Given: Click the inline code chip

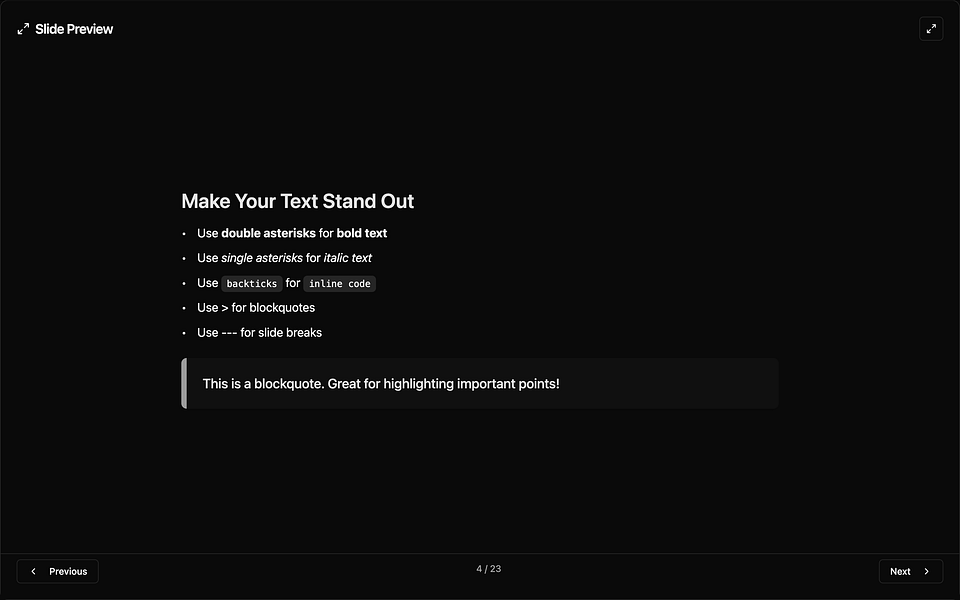Looking at the screenshot, I should 339,283.
